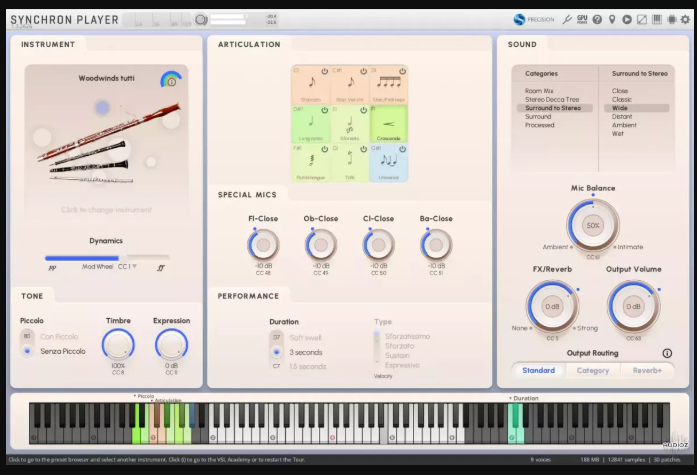Toggle power button on Stac./Fast reps tile
This screenshot has height=475, width=697.
click(402, 71)
